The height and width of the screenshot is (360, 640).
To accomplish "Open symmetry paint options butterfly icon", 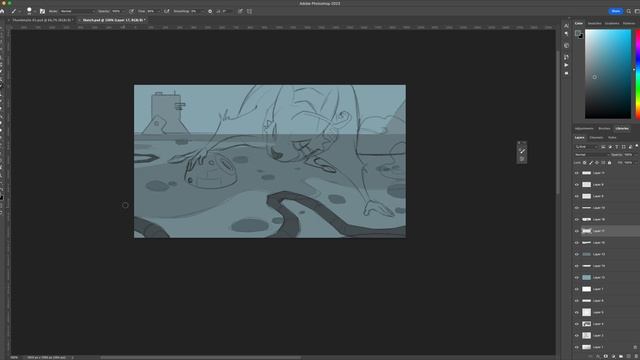I will point(249,11).
